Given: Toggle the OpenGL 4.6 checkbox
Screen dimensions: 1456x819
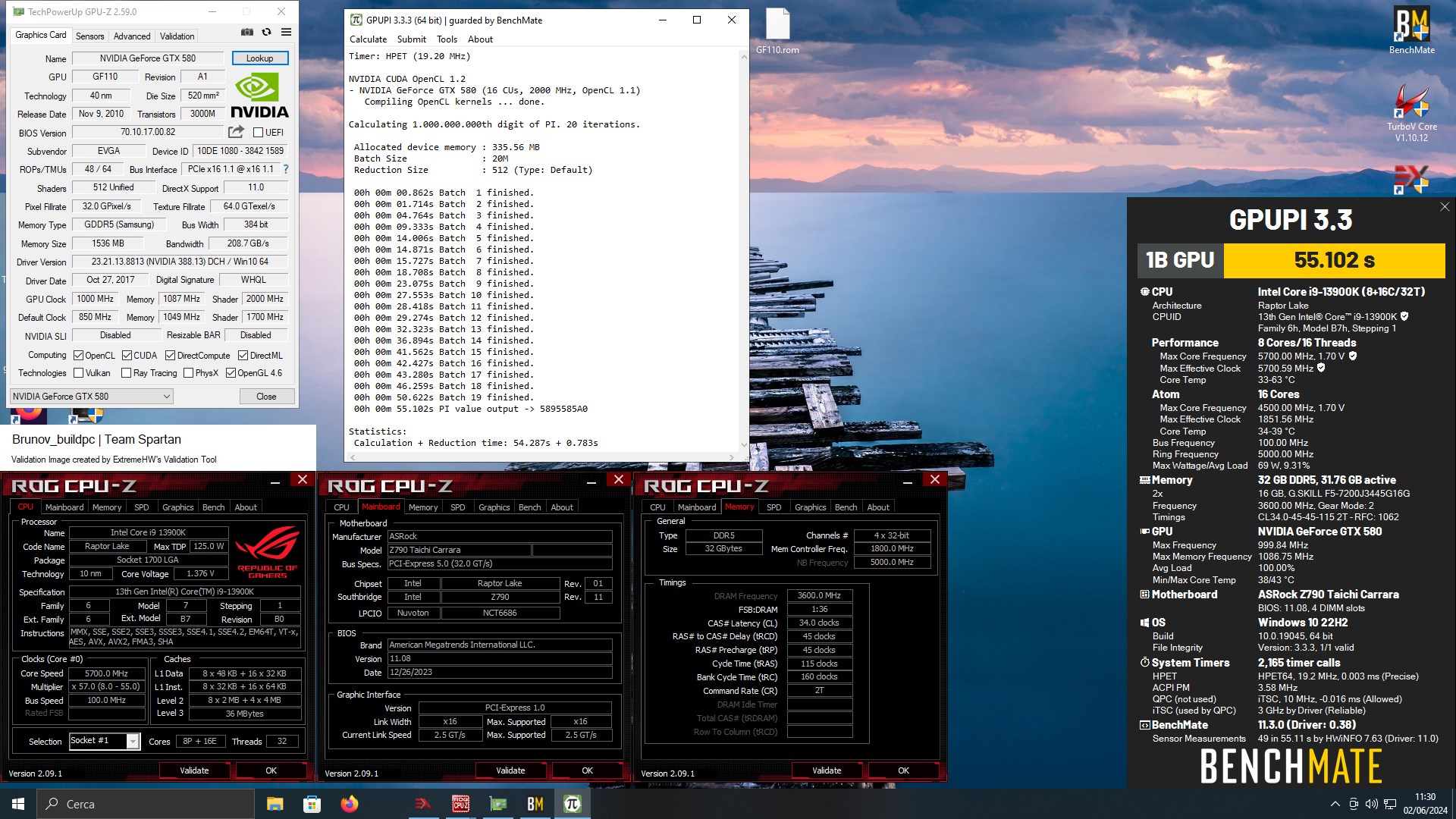Looking at the screenshot, I should click(x=231, y=373).
